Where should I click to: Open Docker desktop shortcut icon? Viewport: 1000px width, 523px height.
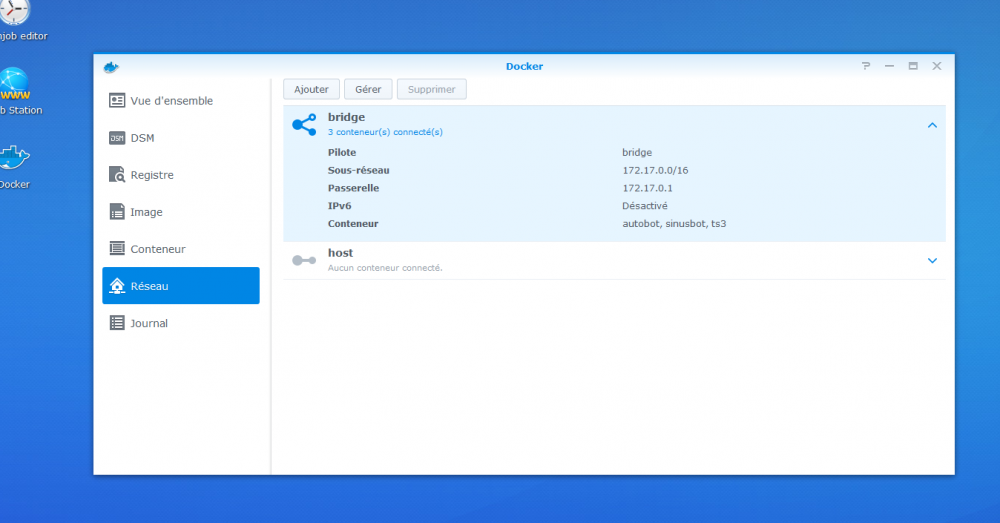point(14,158)
